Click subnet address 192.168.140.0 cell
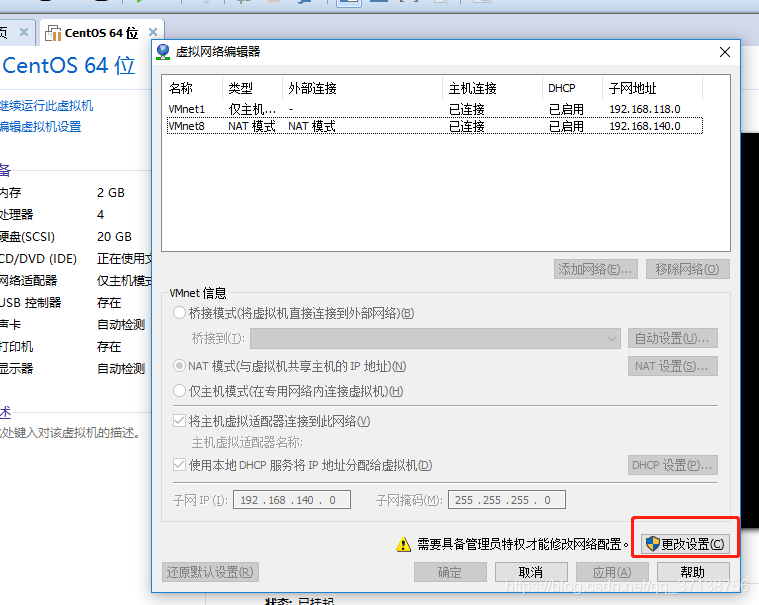The width and height of the screenshot is (759, 605). click(x=645, y=126)
